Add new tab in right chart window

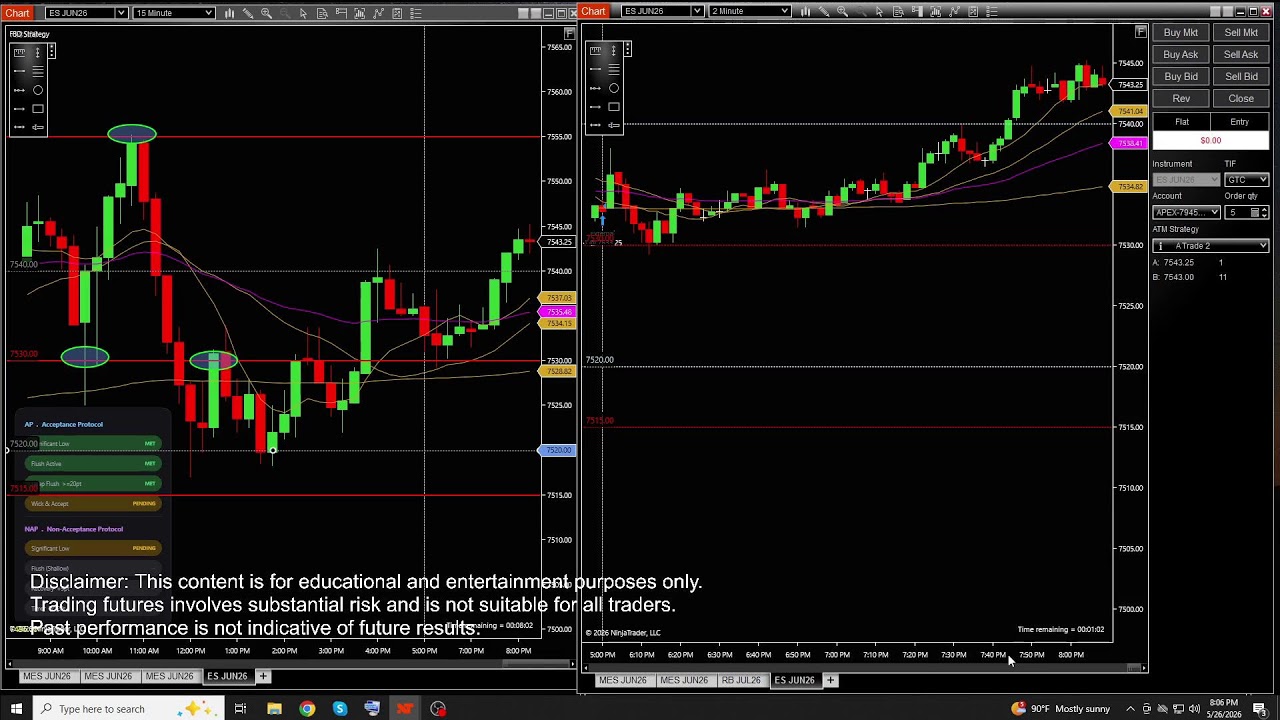tap(830, 680)
